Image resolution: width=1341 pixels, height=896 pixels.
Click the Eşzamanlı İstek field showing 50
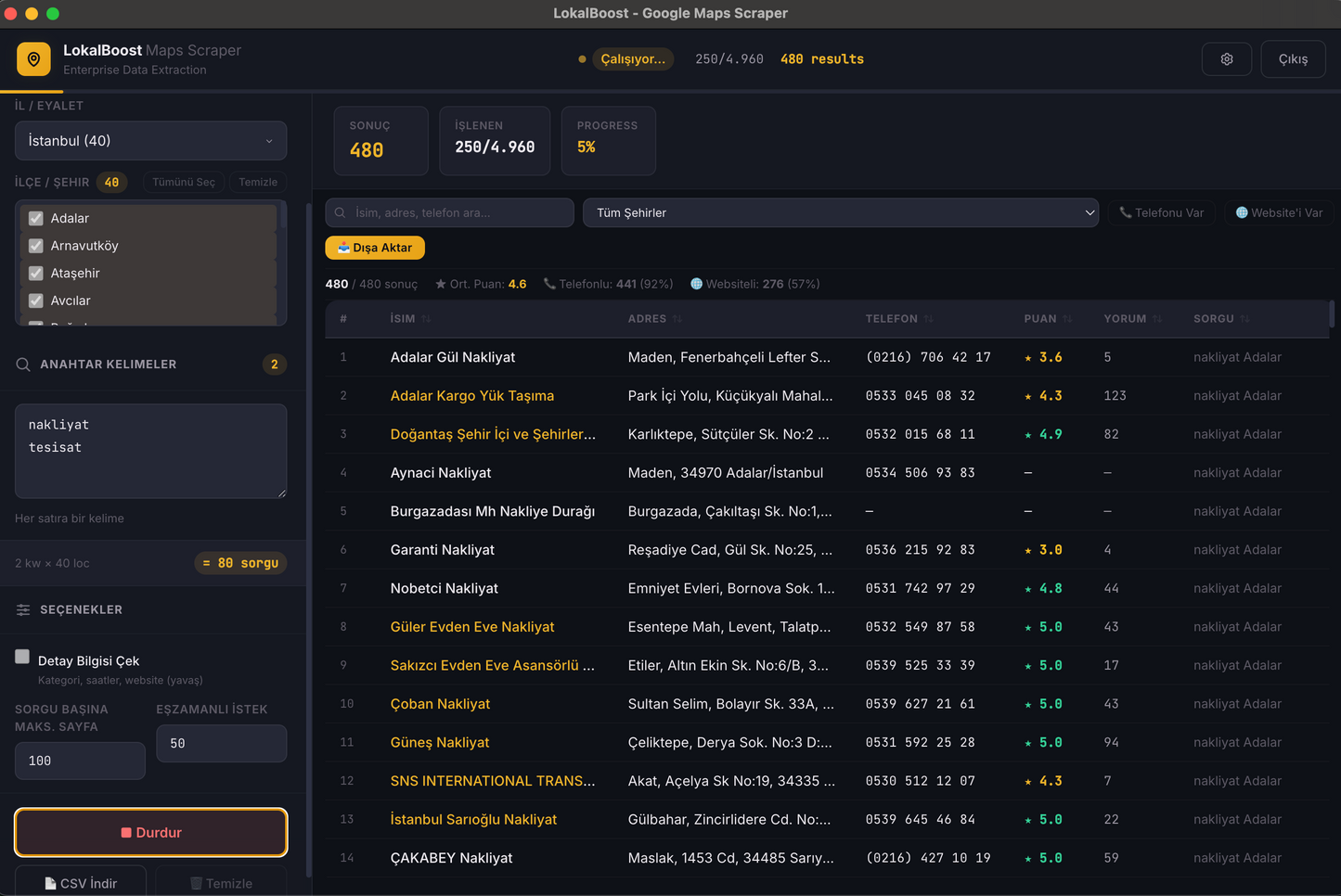tap(222, 743)
